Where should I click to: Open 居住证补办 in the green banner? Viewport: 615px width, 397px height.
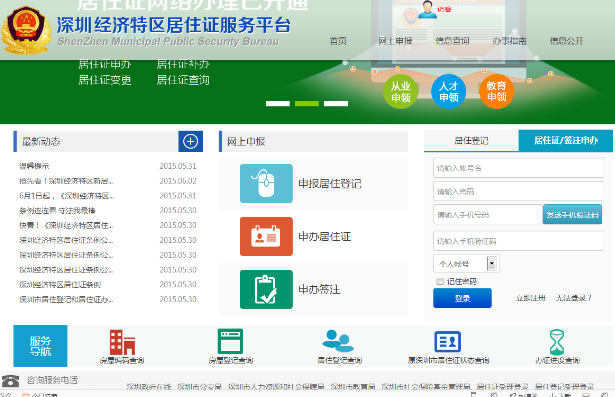tap(183, 64)
